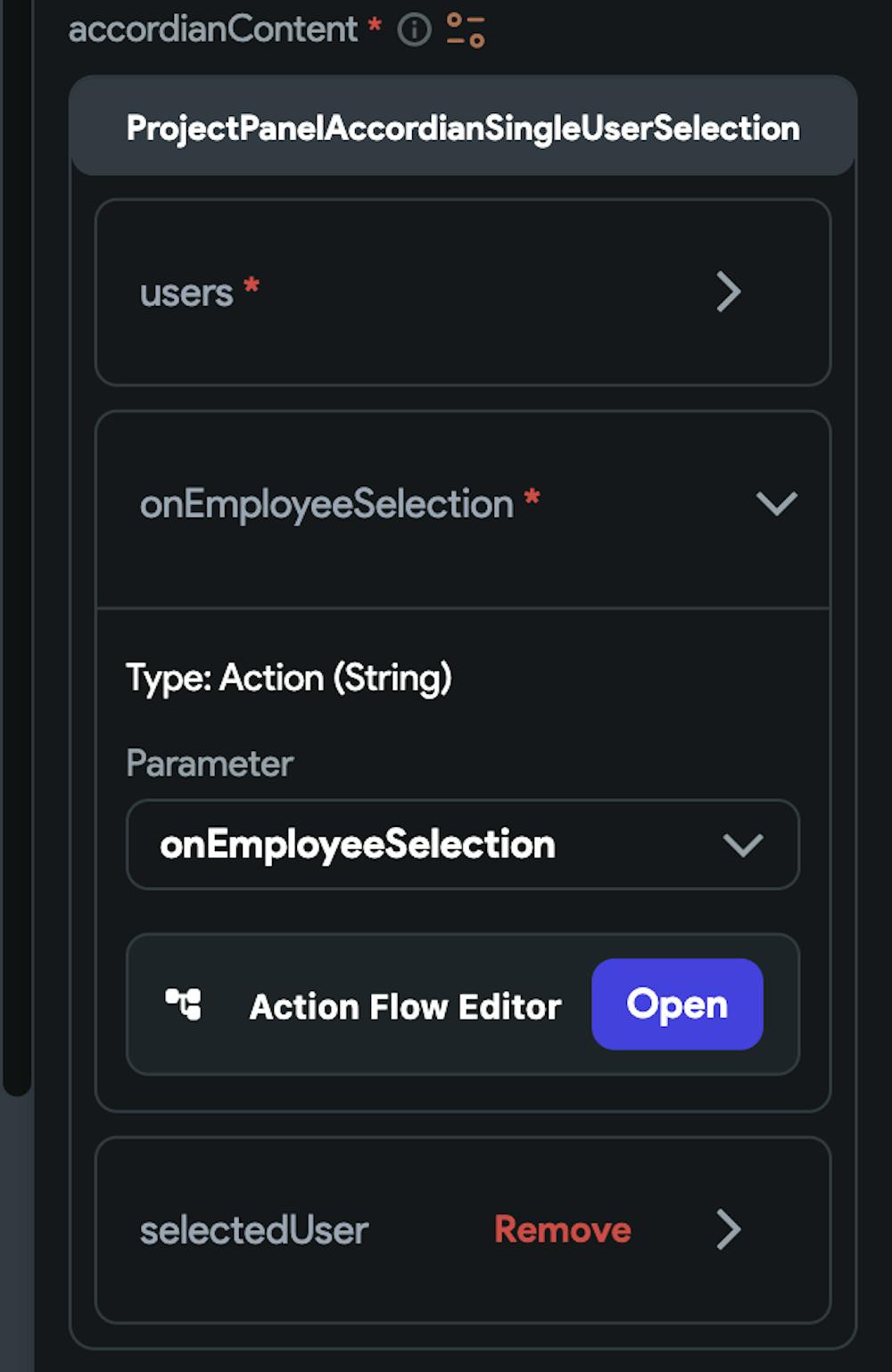Expand the users parameter chevron
Screen dimensions: 892x1372
[x=729, y=292]
